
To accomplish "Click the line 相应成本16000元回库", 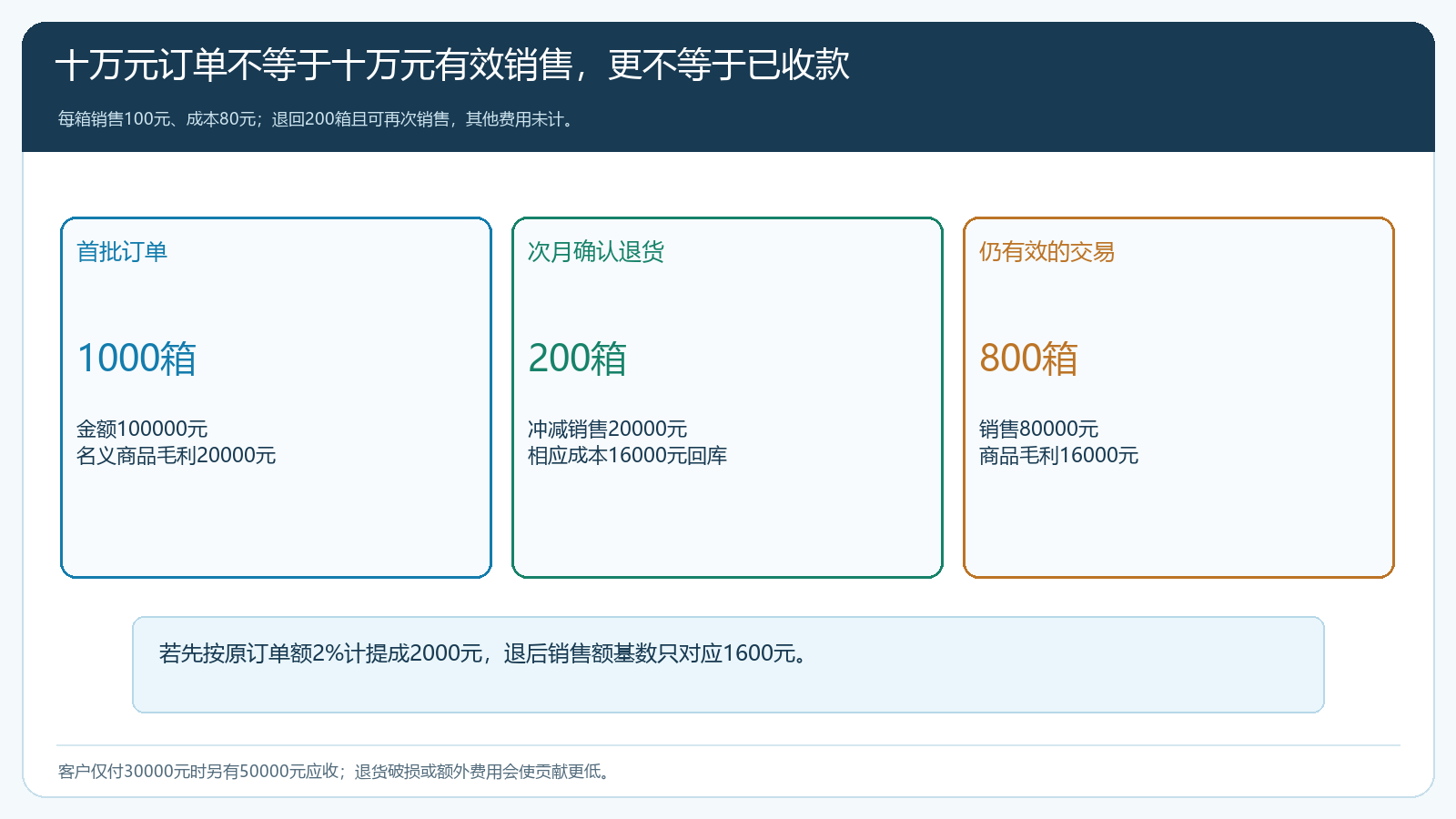I will pos(627,455).
